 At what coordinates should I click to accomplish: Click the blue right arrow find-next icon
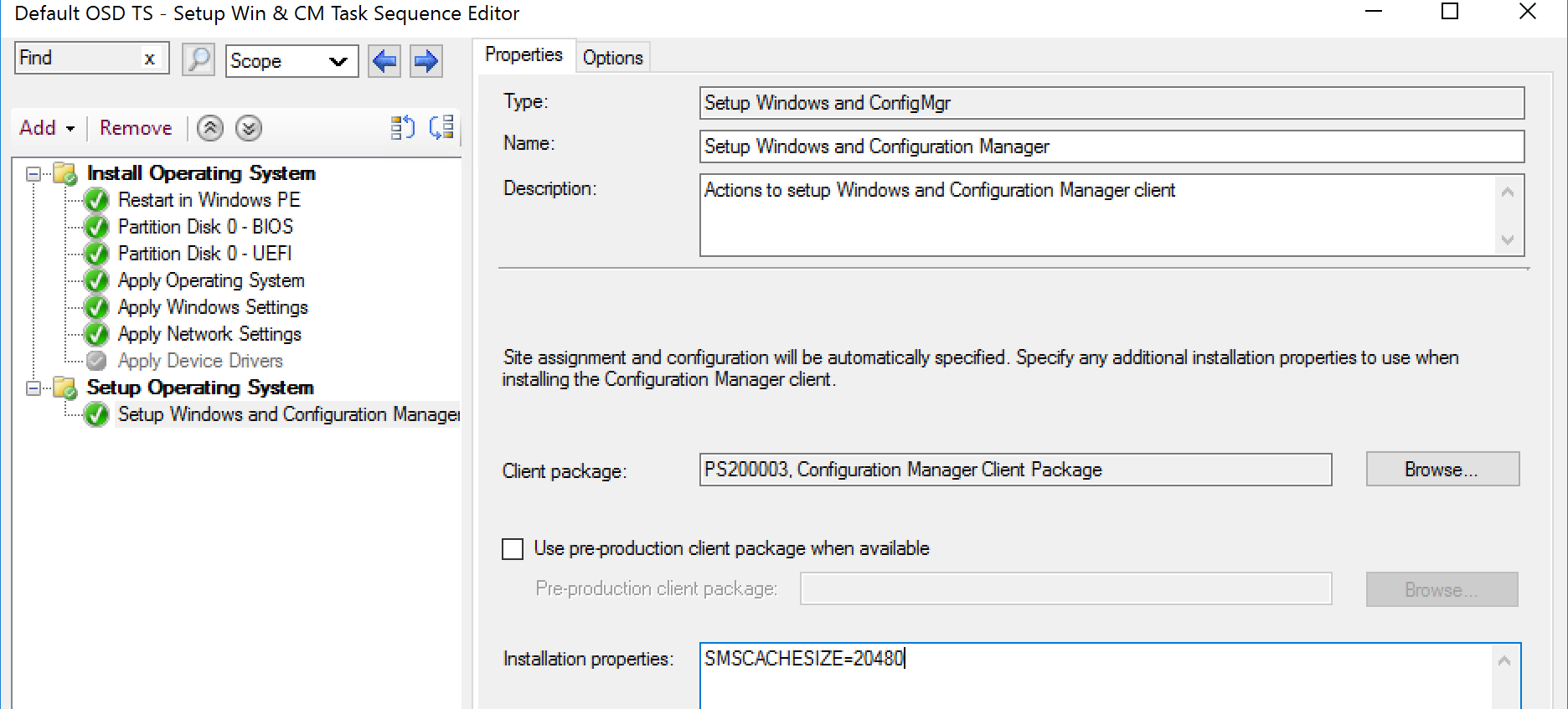click(x=426, y=60)
